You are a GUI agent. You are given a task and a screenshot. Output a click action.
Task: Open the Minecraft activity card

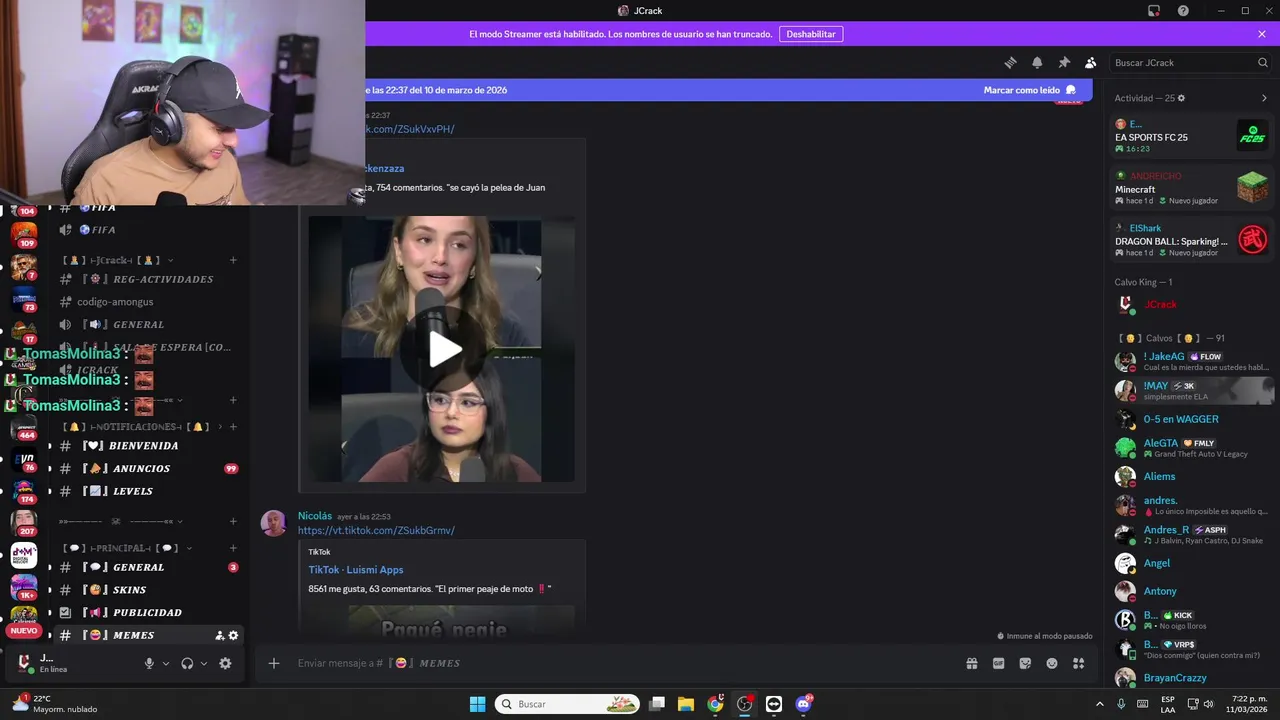tap(1191, 188)
